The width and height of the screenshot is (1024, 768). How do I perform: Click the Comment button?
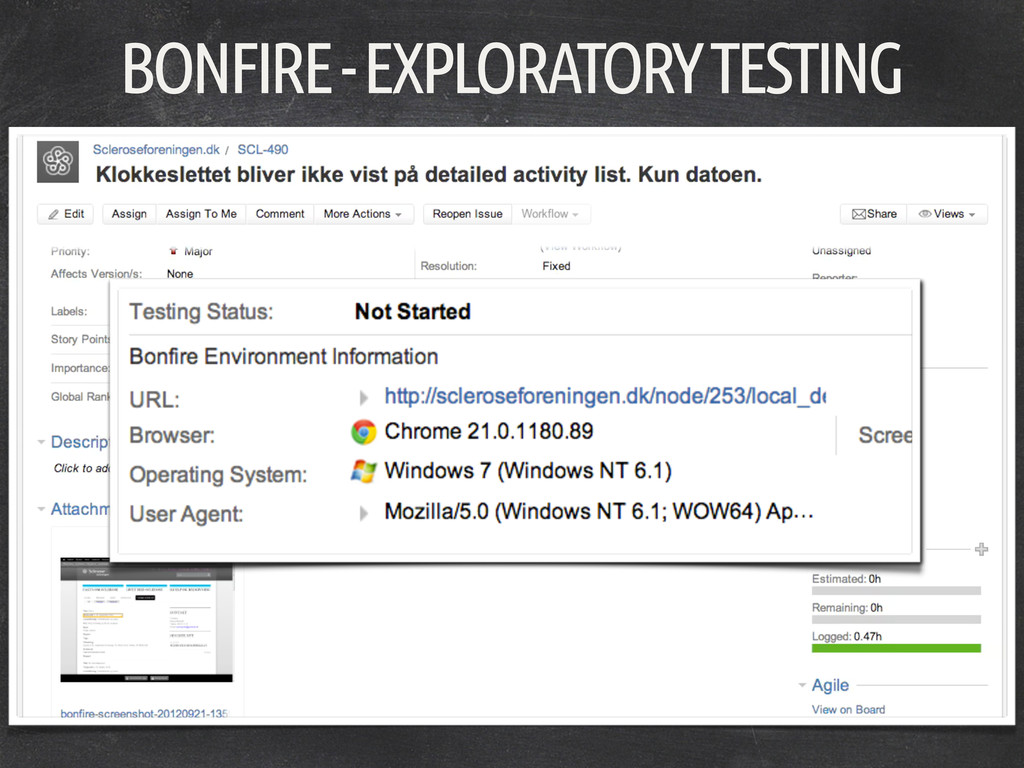click(280, 214)
